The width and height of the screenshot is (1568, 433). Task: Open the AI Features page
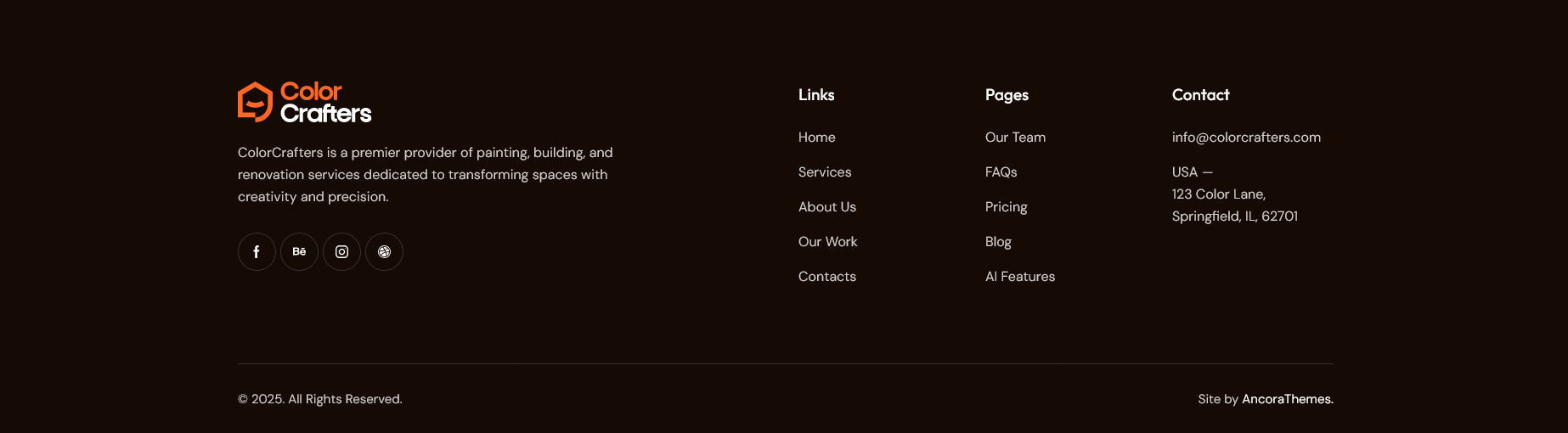[x=1020, y=277]
